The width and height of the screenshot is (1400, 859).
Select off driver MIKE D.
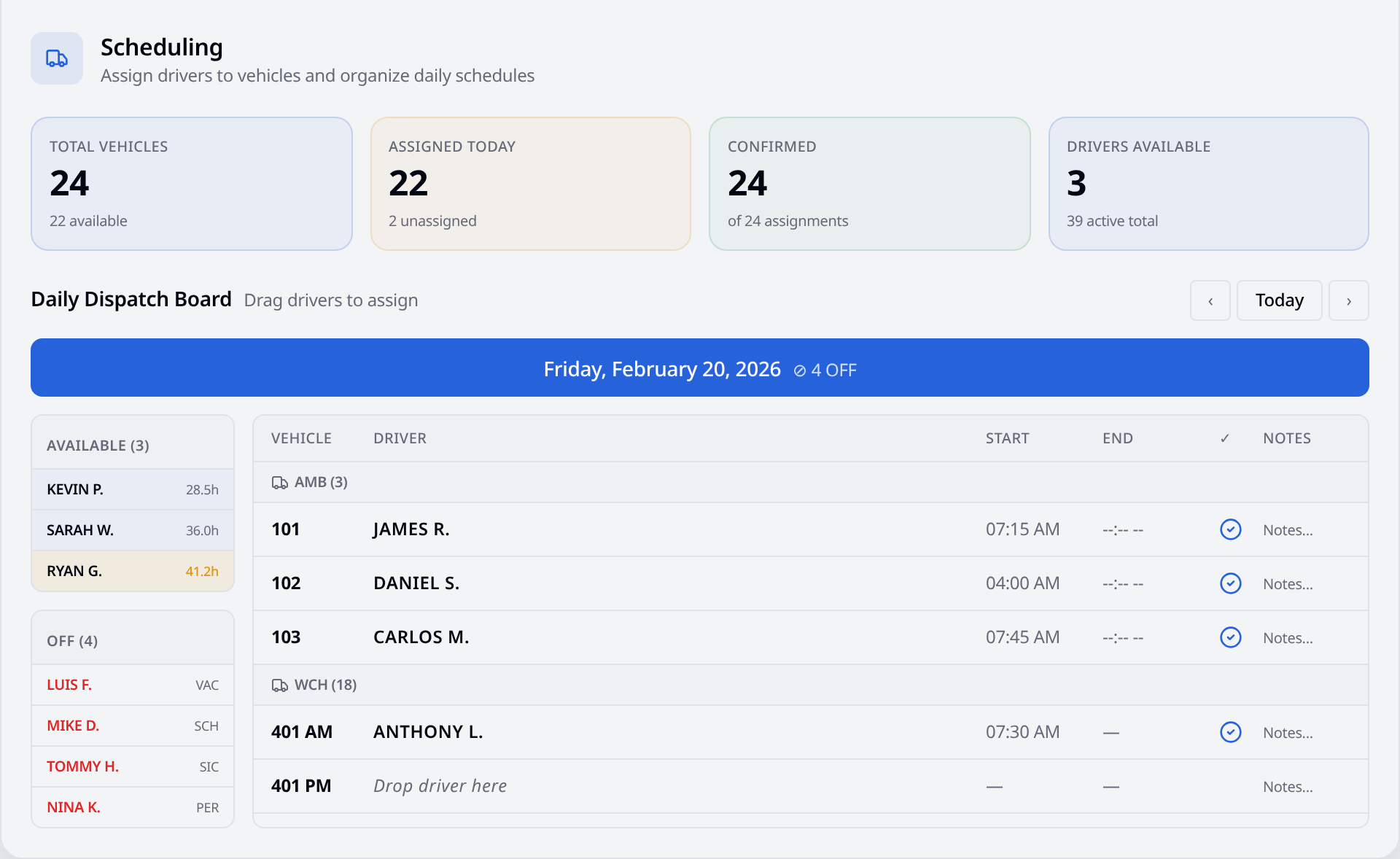coord(133,726)
